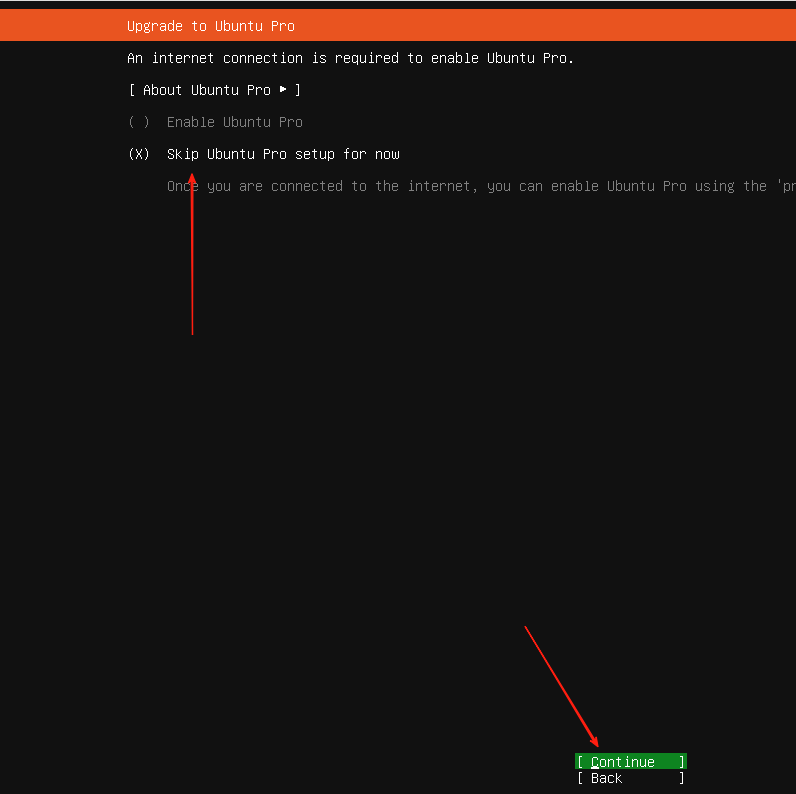Choose Skip Ubuntu Pro setup for now label
Viewport: 796px width, 794px height.
point(283,154)
